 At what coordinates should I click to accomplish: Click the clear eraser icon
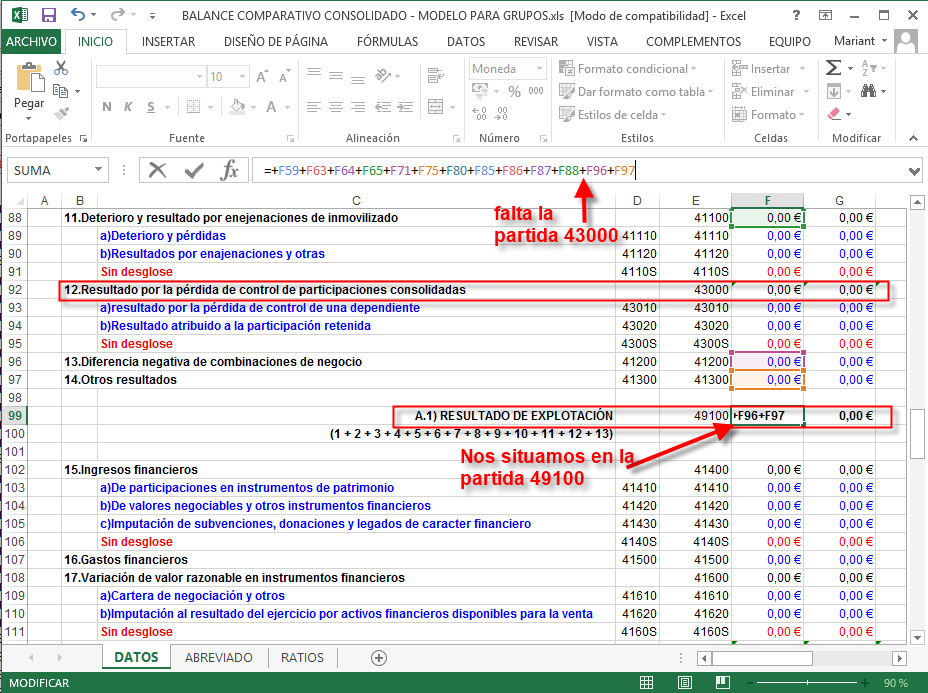[834, 113]
